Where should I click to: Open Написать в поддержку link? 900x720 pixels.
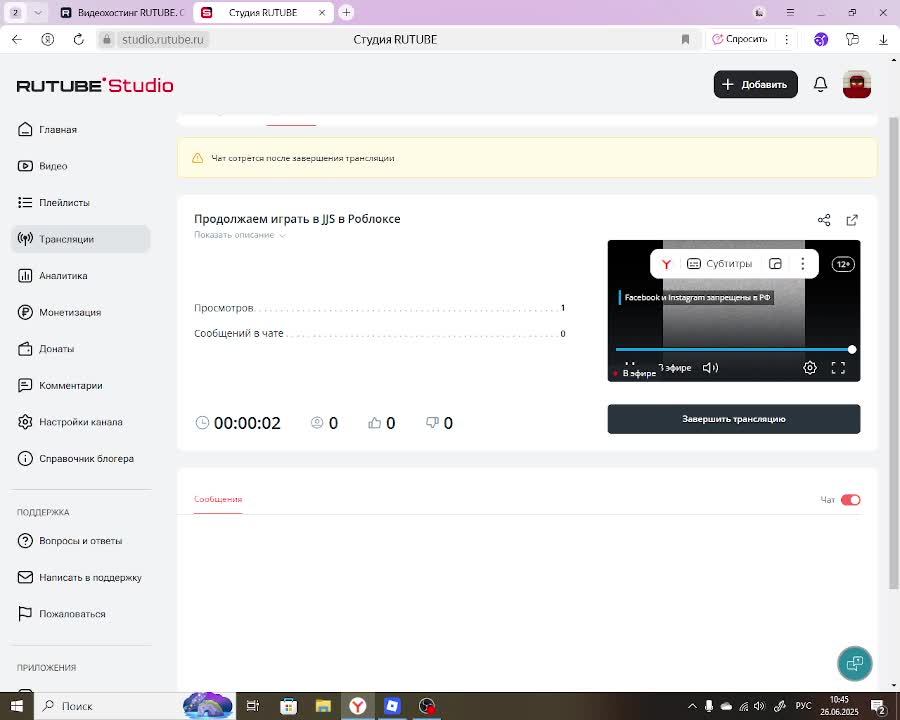click(79, 577)
